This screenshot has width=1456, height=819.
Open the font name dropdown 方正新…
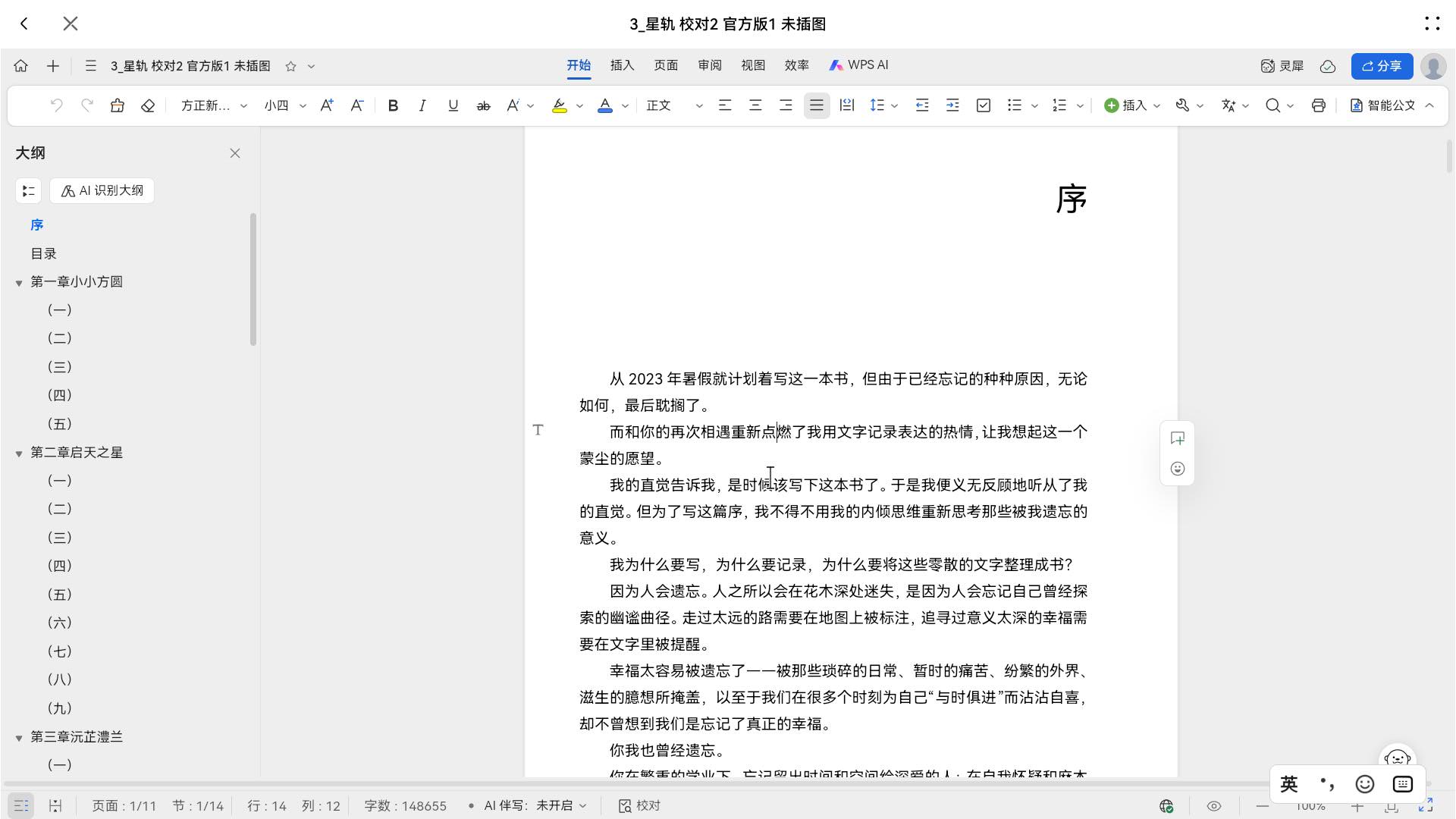[x=214, y=105]
